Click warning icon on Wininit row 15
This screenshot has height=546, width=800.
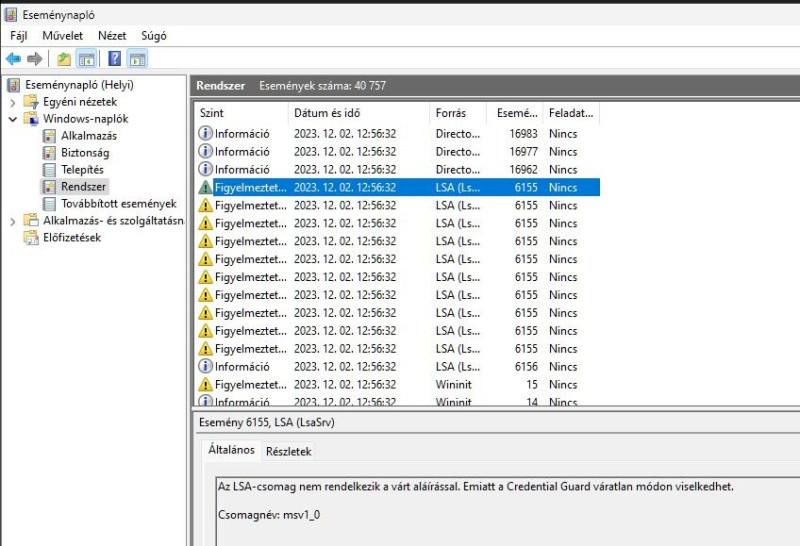[205, 384]
